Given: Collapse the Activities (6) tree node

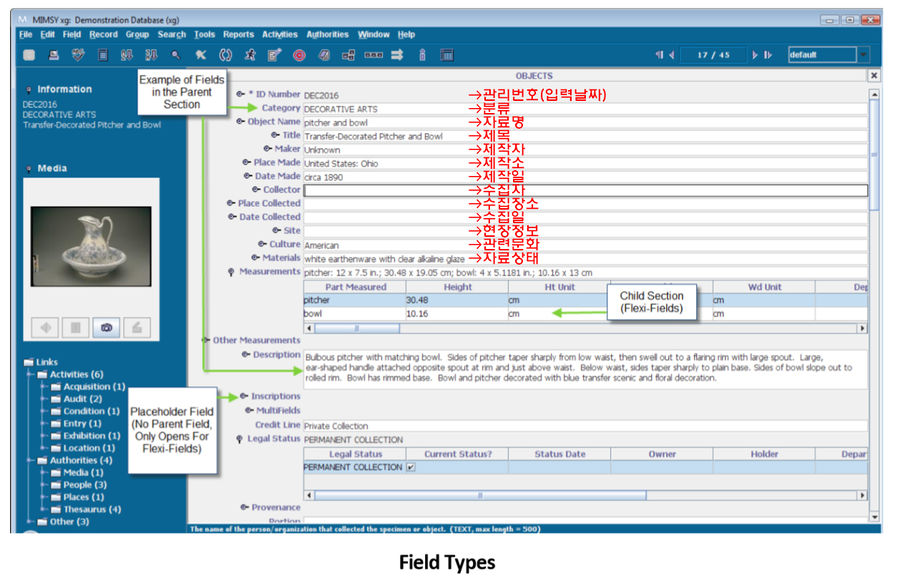Looking at the screenshot, I should [x=43, y=374].
